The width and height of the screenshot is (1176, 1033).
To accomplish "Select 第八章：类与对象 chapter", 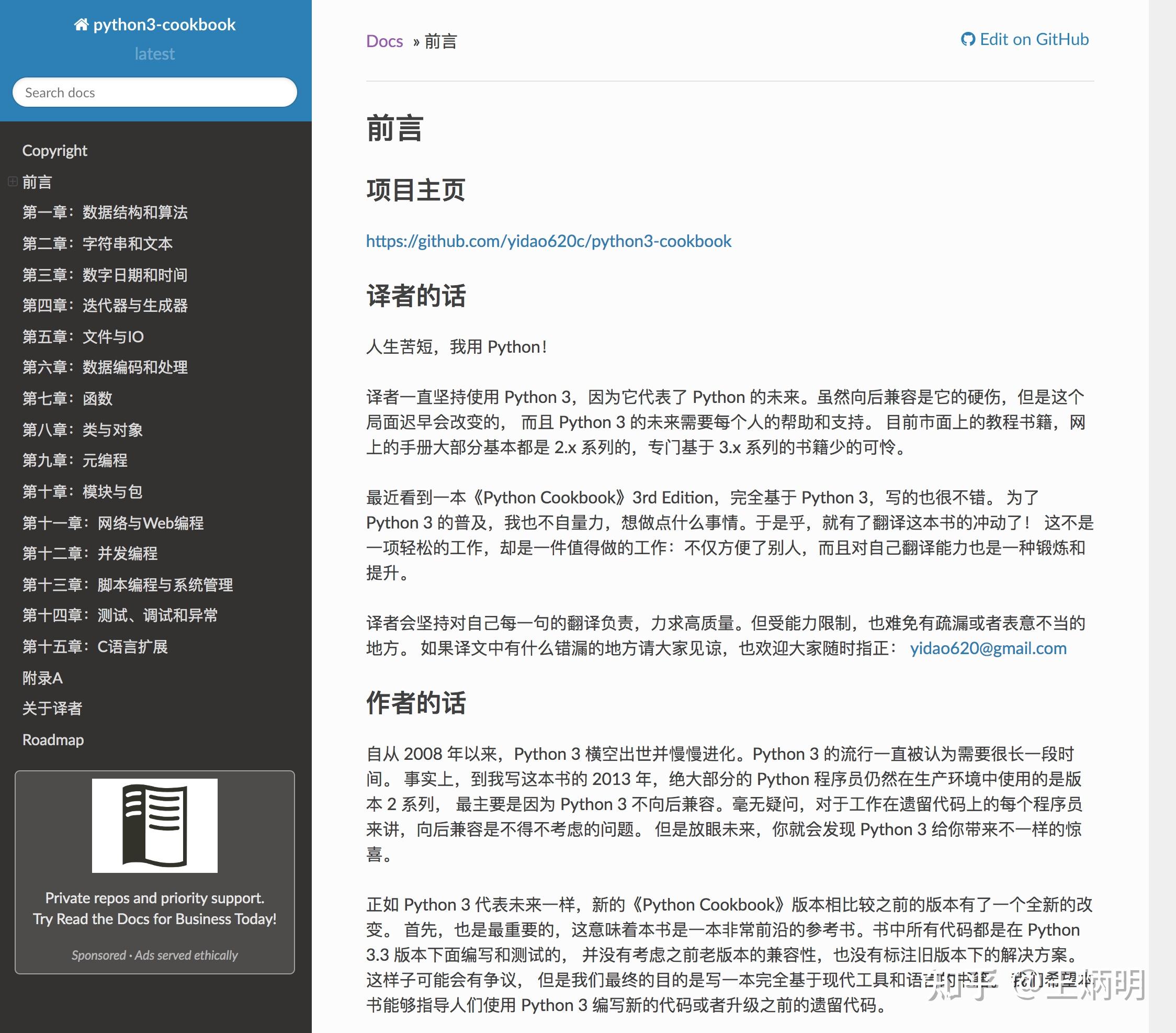I will (82, 430).
